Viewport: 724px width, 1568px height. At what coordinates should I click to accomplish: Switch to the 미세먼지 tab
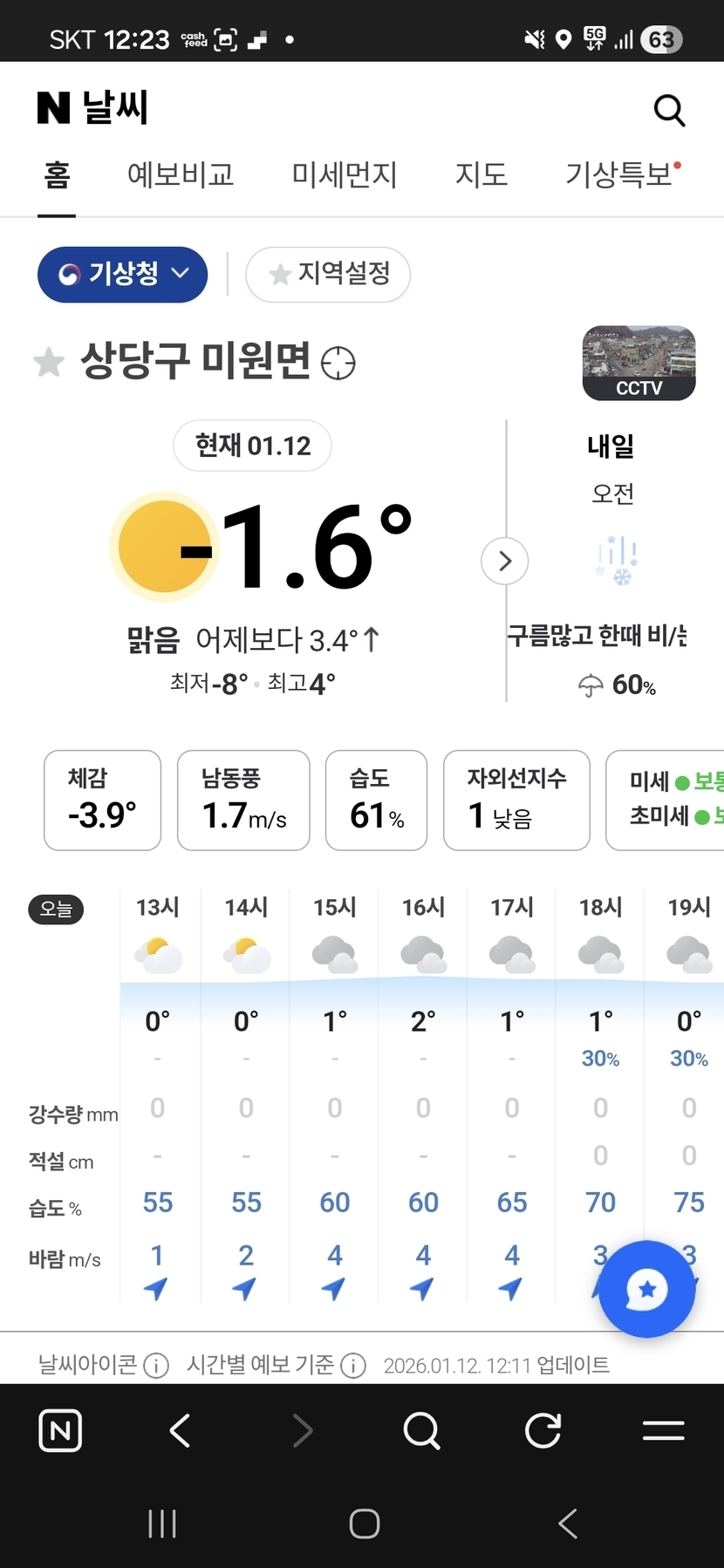click(x=344, y=175)
